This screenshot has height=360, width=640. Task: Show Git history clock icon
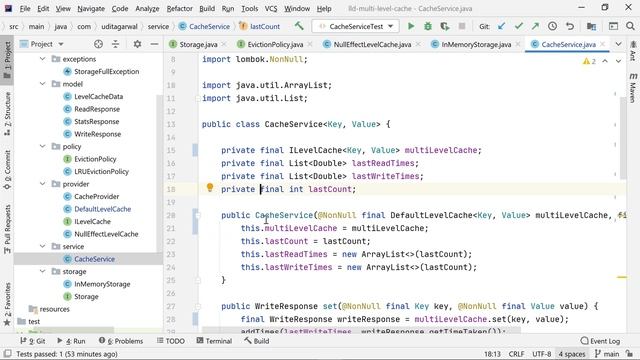tap(552, 26)
